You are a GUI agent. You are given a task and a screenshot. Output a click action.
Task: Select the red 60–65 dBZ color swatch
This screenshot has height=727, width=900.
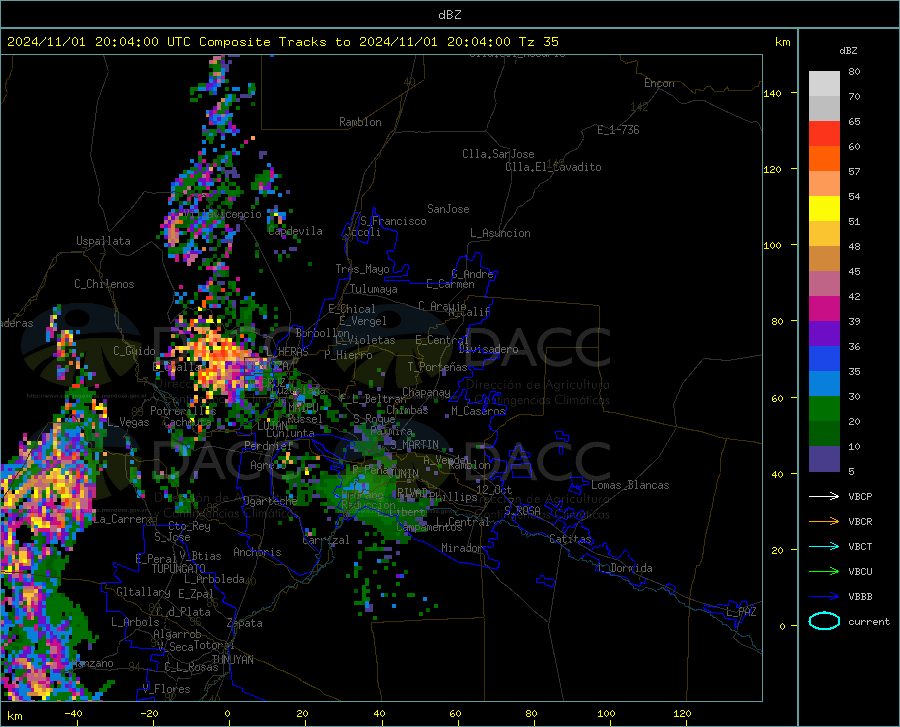click(x=824, y=134)
